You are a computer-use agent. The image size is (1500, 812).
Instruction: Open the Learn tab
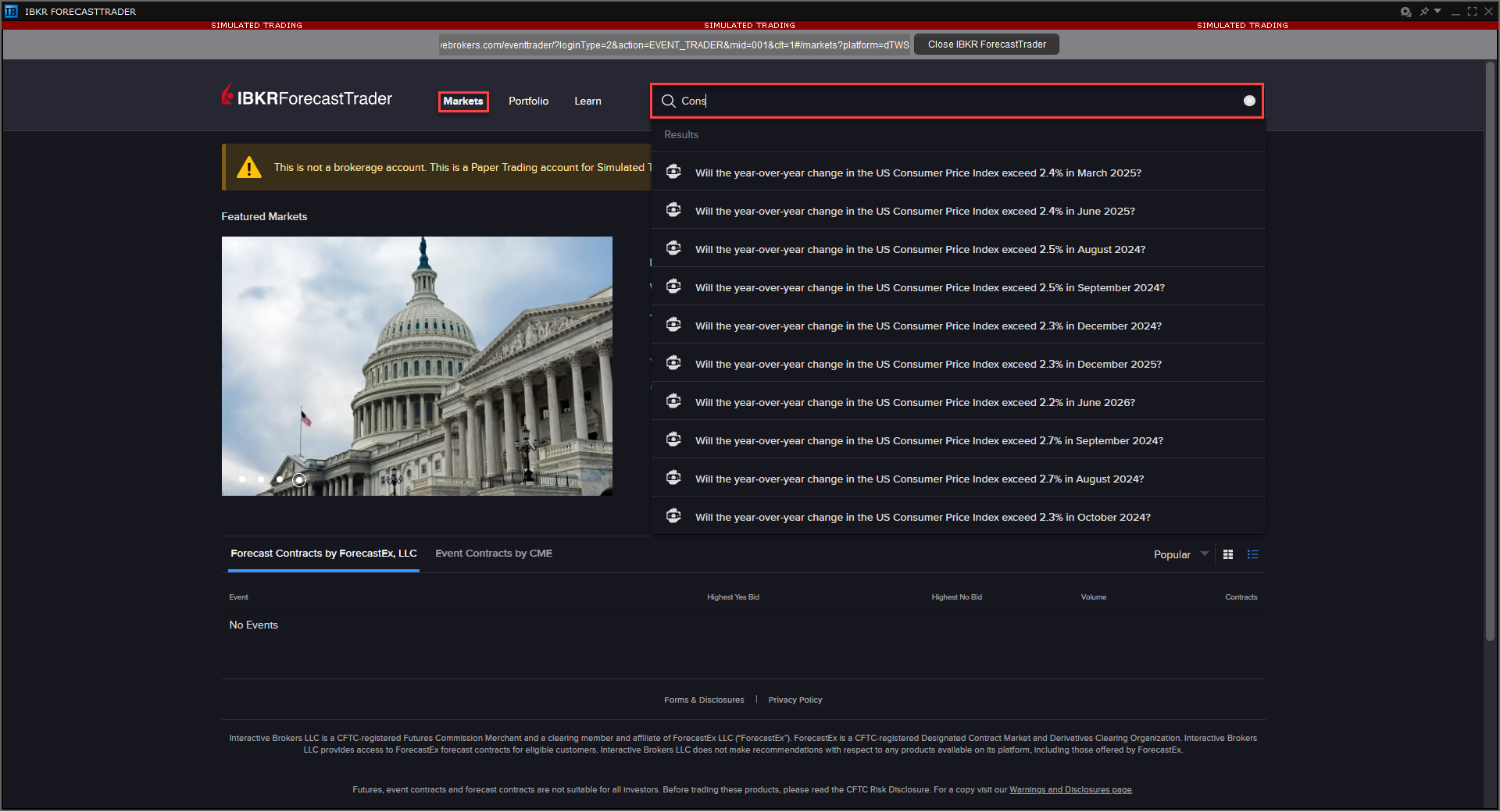588,101
